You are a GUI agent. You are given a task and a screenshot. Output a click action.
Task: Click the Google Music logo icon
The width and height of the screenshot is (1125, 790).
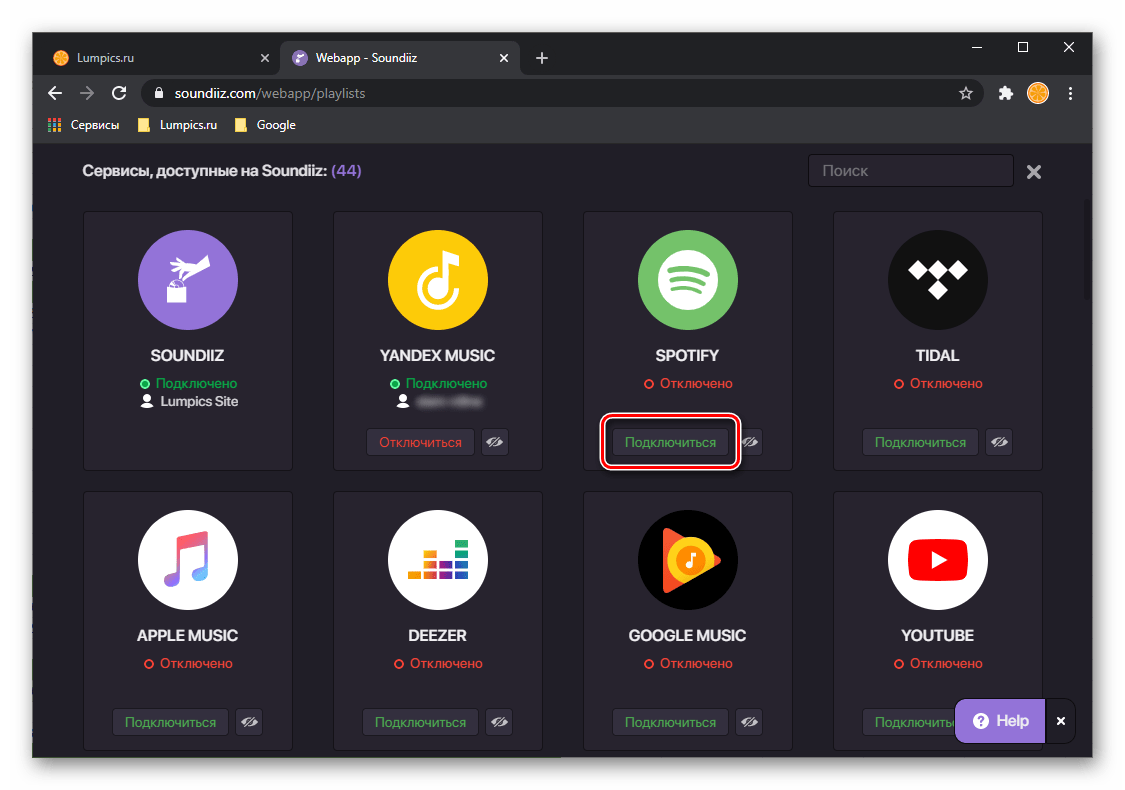[687, 561]
